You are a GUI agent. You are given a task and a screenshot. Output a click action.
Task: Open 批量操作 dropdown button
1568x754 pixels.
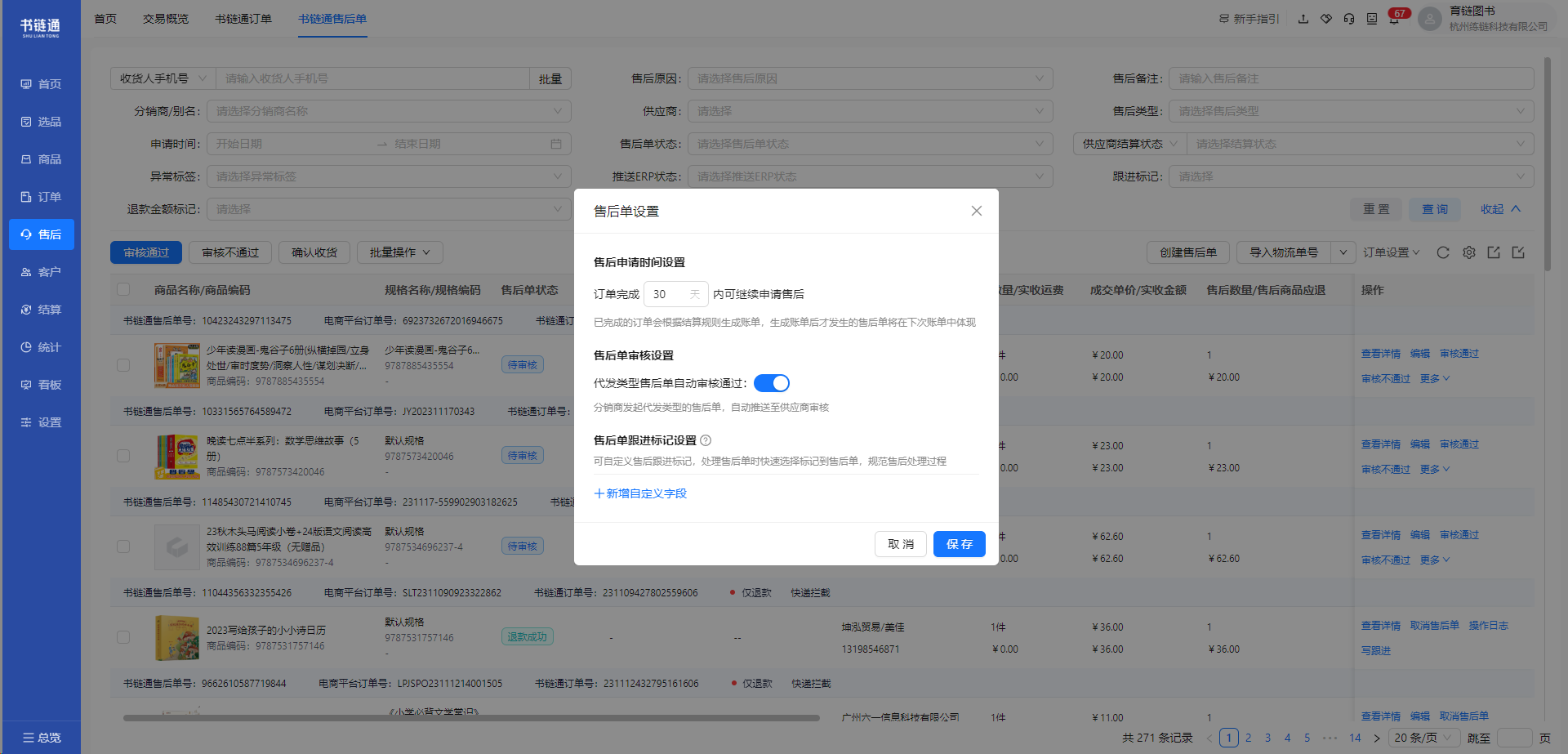(400, 252)
